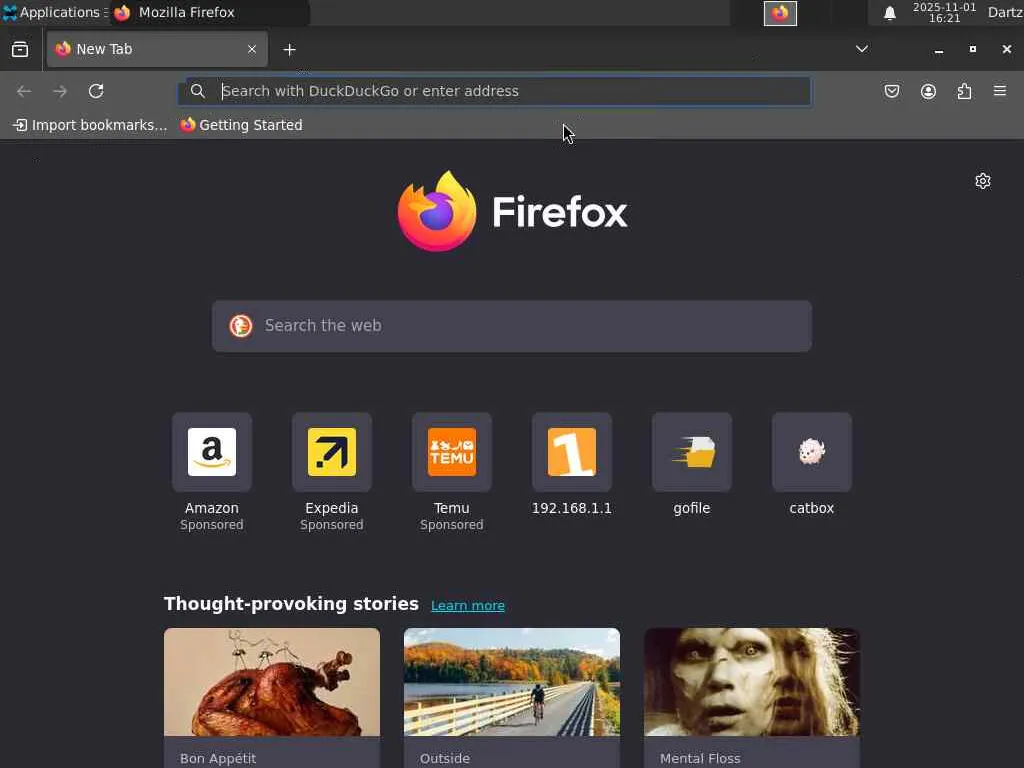The image size is (1024, 768).
Task: Open the new tab personalize gear
Action: (983, 181)
